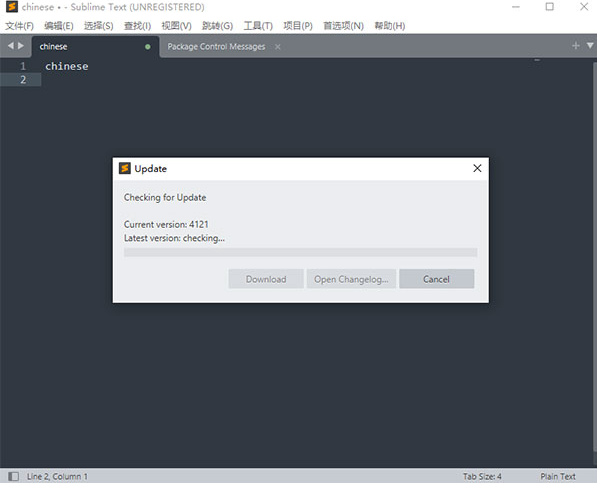Click the Sublime icon in Update dialog title
Screen dimensions: 597x483
point(125,168)
